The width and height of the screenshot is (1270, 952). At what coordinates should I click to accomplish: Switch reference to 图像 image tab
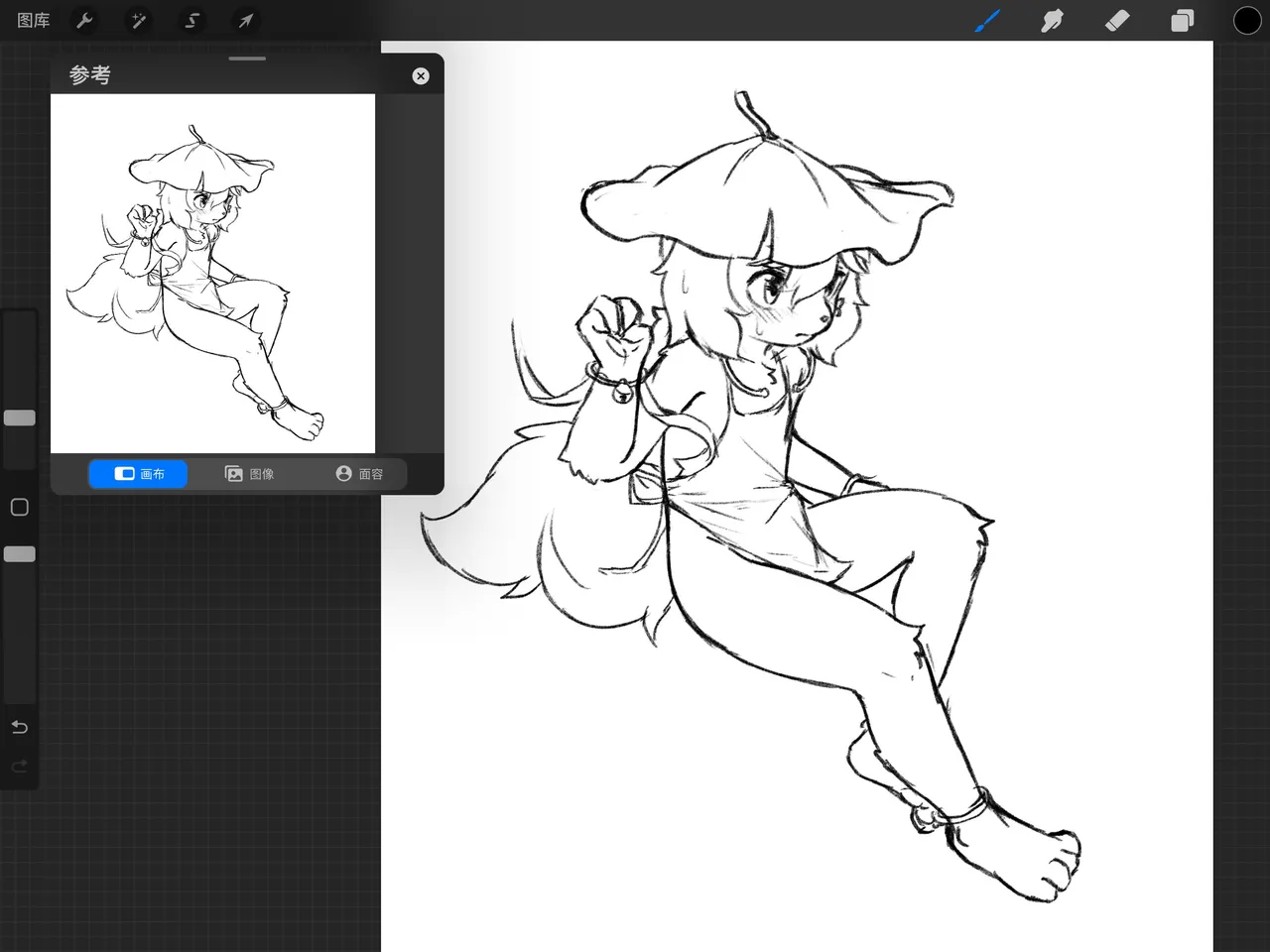[x=249, y=474]
